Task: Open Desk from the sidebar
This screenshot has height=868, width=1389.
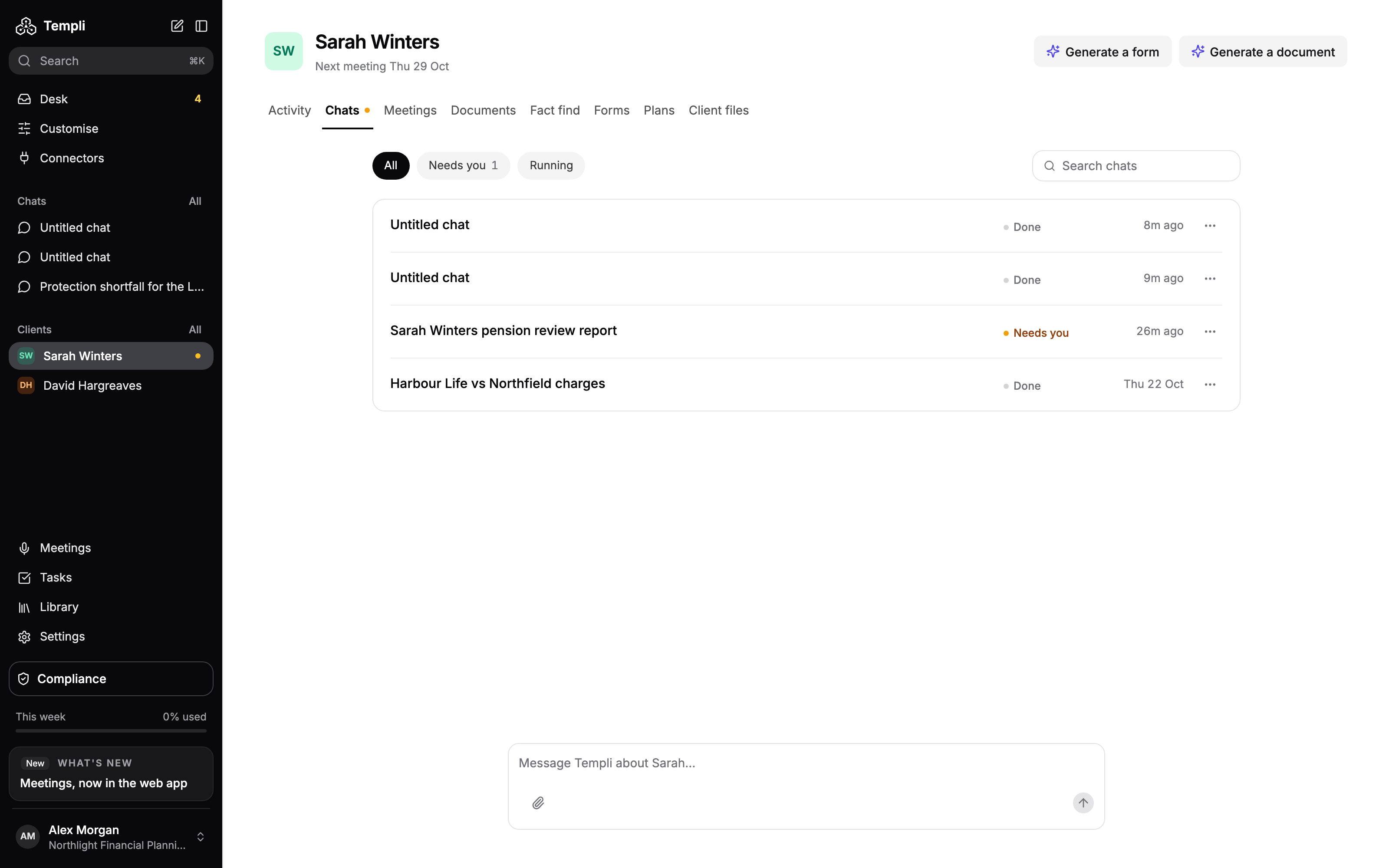Action: click(x=111, y=99)
